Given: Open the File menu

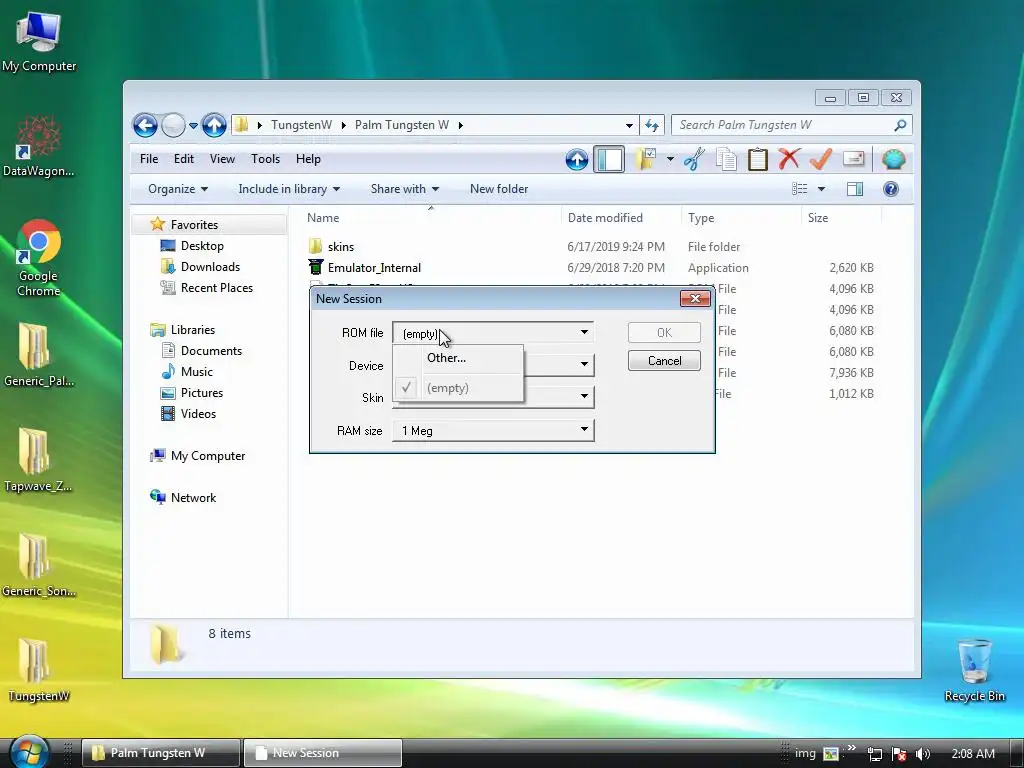Looking at the screenshot, I should (149, 159).
